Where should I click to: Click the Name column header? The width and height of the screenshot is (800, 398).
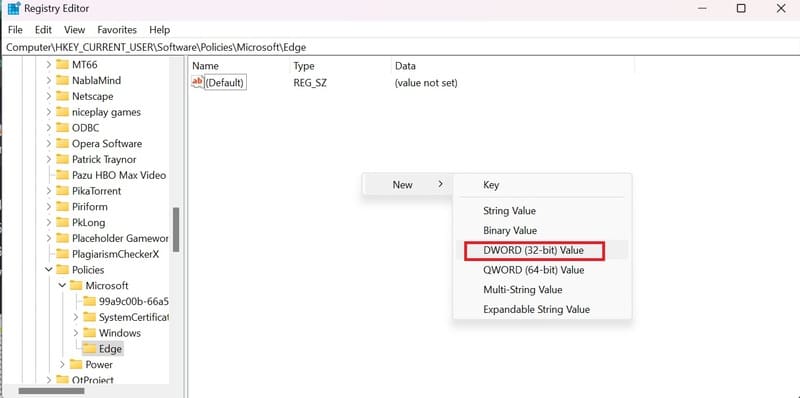tap(239, 66)
